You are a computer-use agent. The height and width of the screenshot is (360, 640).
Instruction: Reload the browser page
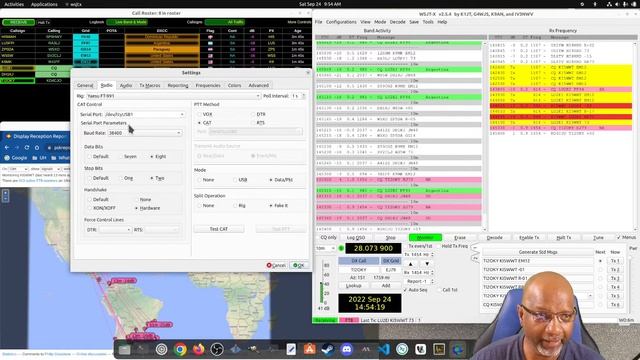pos(27,147)
